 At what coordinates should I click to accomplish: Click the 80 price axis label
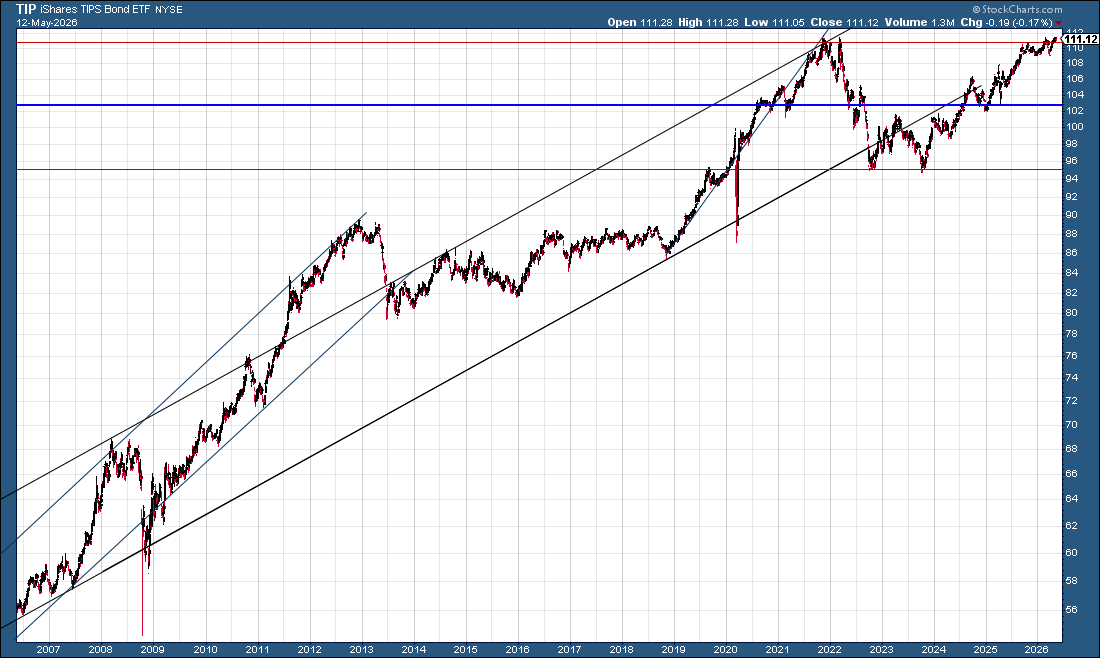coord(1072,313)
